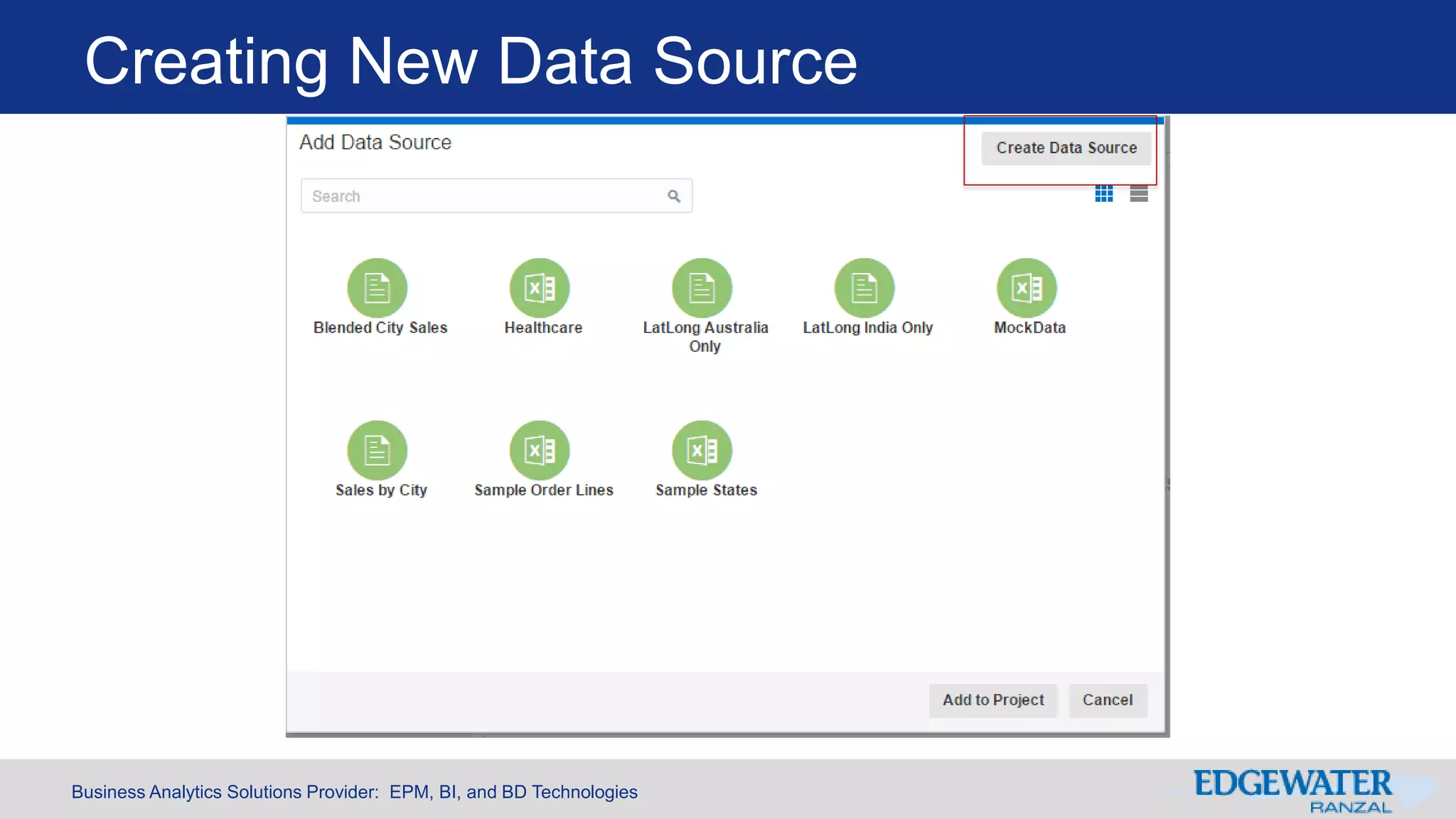This screenshot has height=819, width=1456.
Task: Select the Blended City Sales data source icon
Action: (x=377, y=288)
